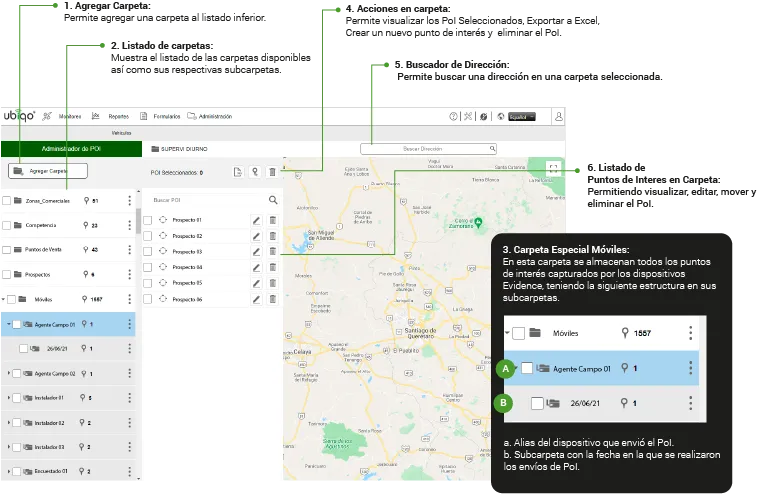This screenshot has height=494, width=757.
Task: Click the folder list scroll-up arrow
Action: point(139,192)
